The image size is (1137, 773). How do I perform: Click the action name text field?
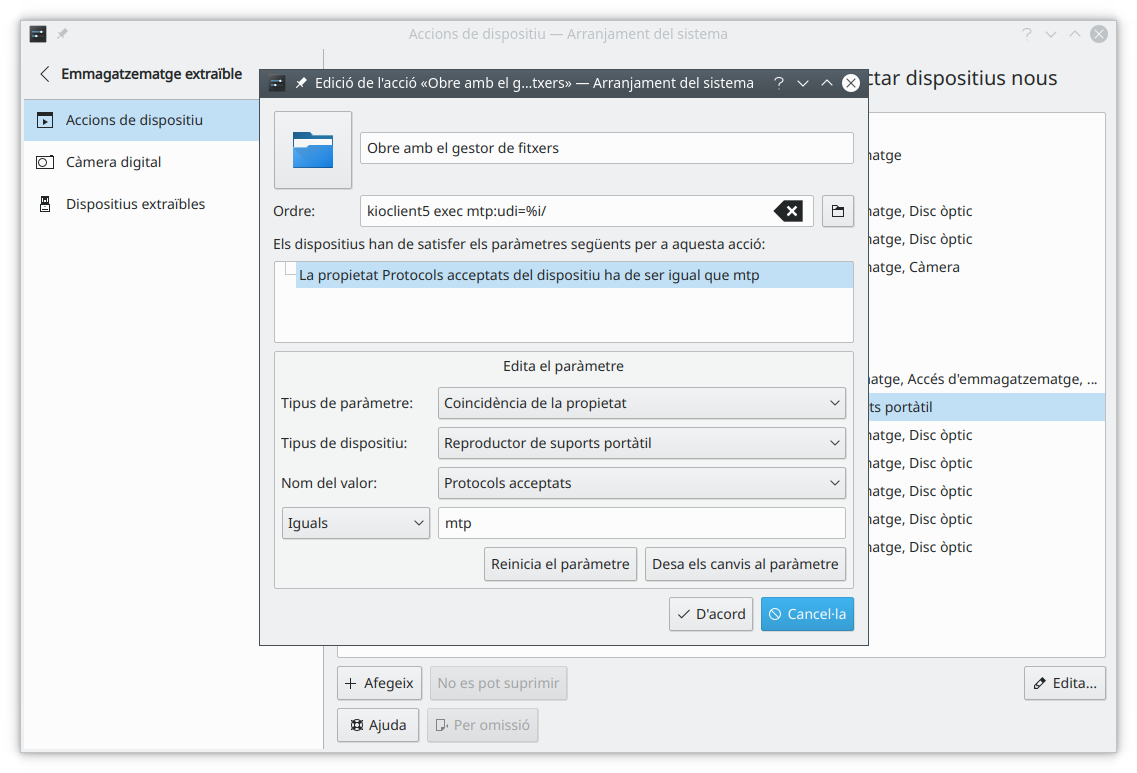point(606,148)
